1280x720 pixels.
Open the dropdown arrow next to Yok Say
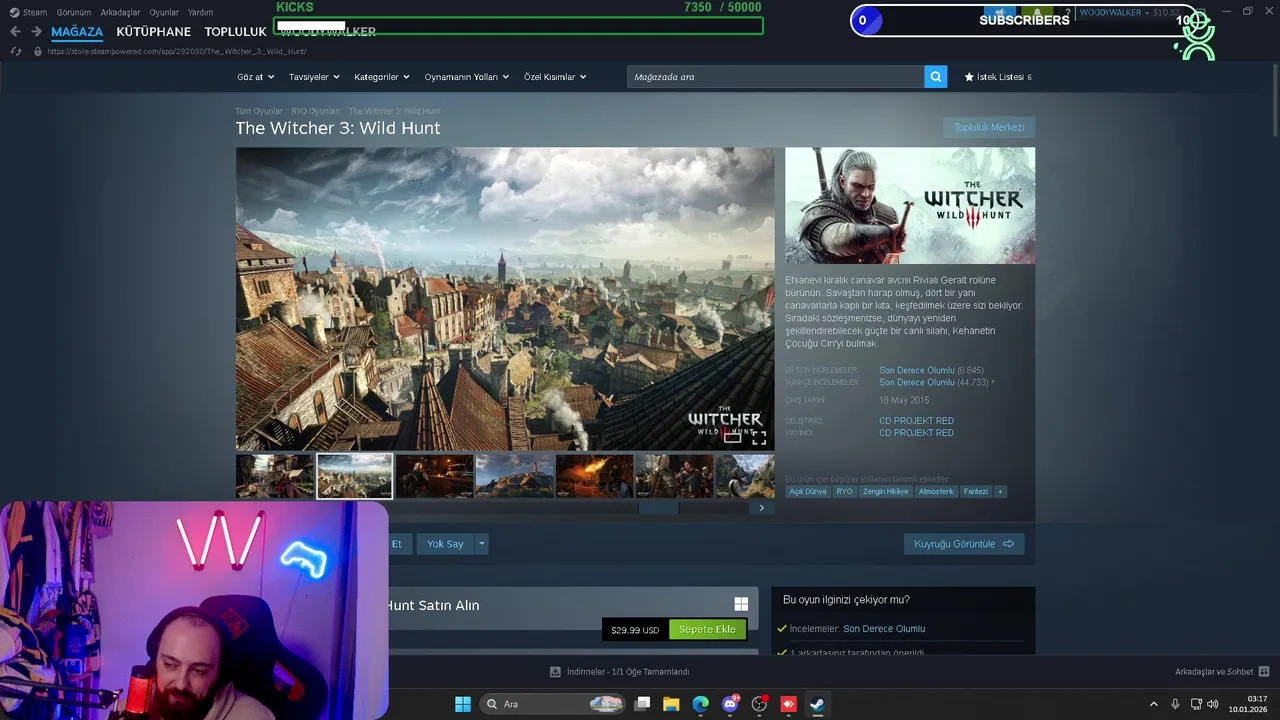click(481, 544)
